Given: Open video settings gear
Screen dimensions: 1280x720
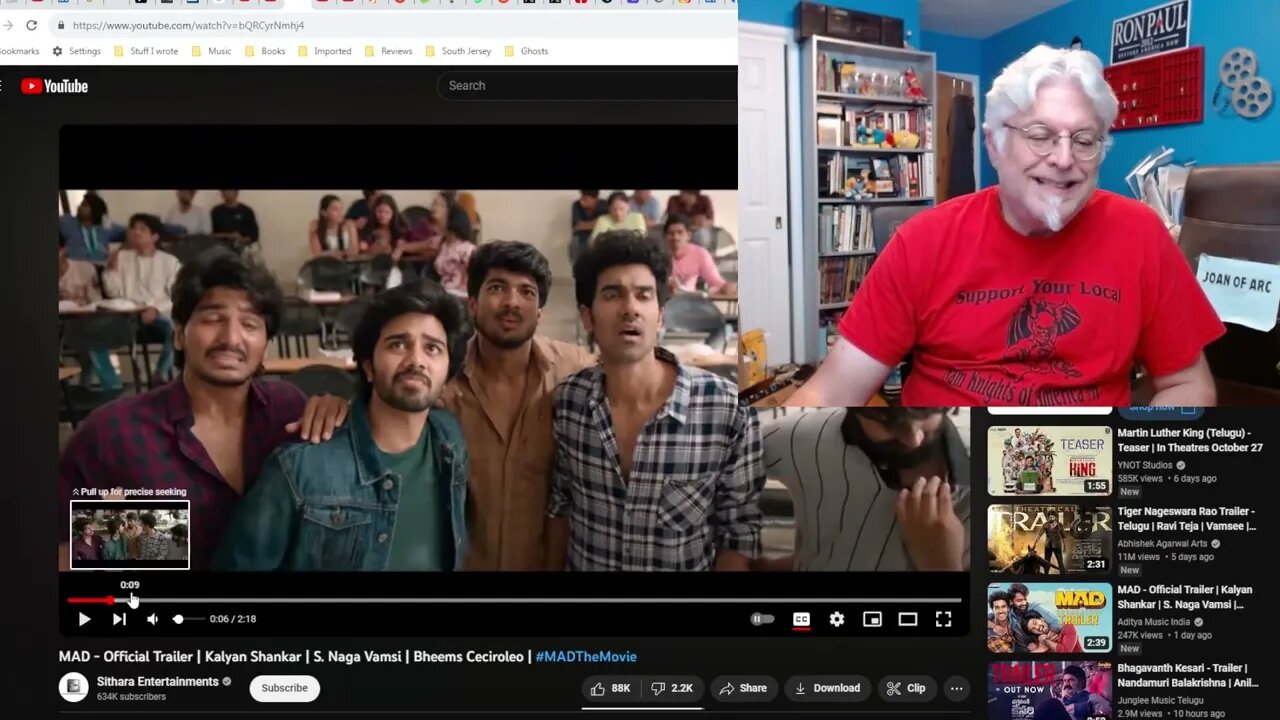Looking at the screenshot, I should [837, 619].
